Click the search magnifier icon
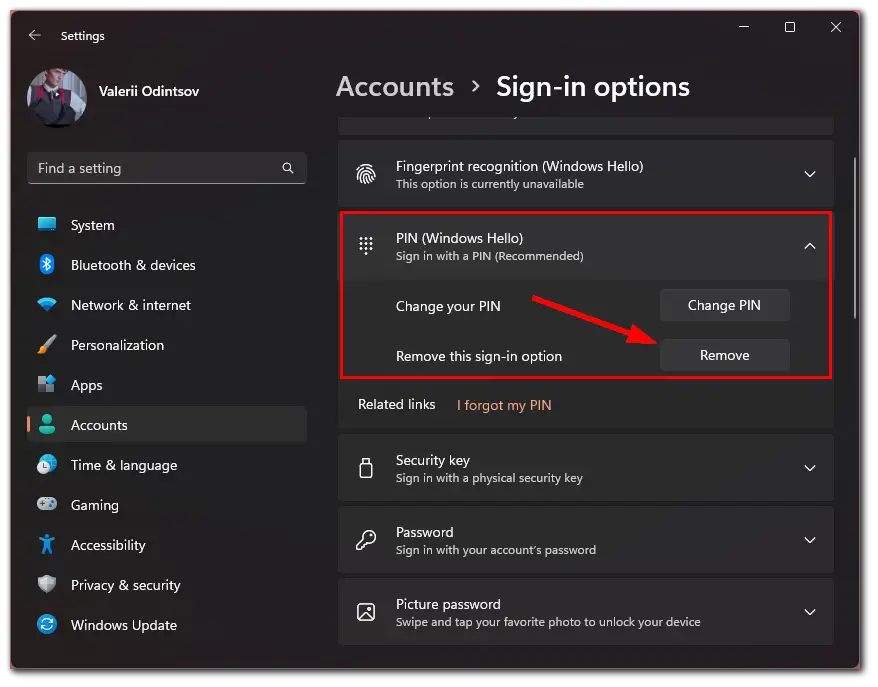This screenshot has width=878, height=687. tap(288, 168)
